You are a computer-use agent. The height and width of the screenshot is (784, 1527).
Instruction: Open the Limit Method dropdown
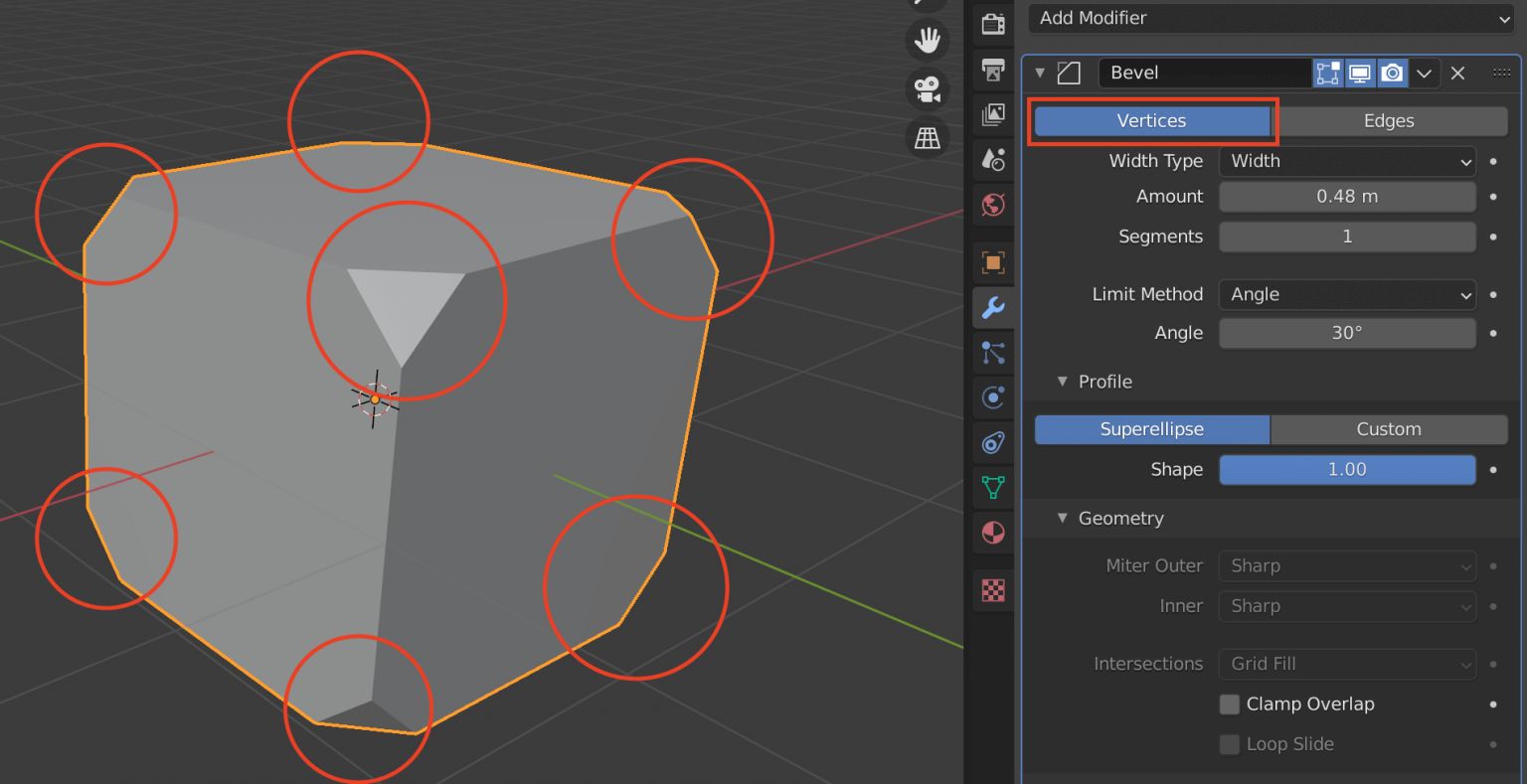click(1347, 294)
